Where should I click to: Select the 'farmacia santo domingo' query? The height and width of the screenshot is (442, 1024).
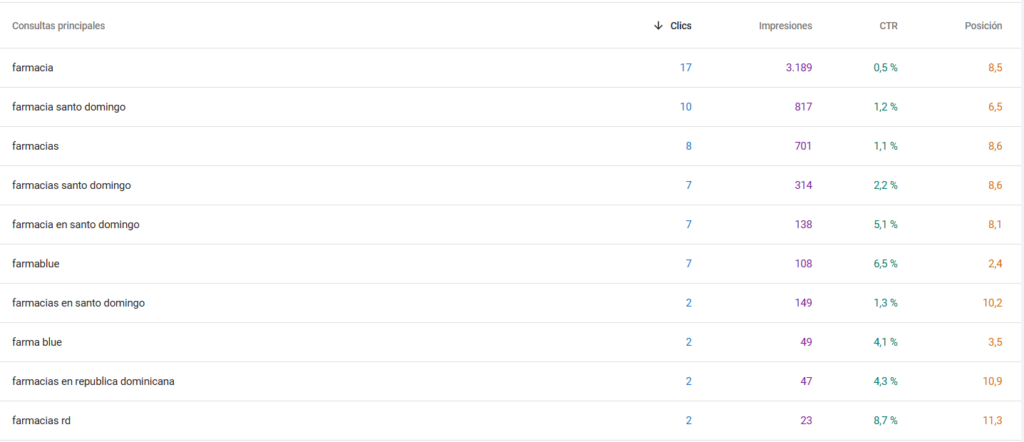[x=69, y=107]
